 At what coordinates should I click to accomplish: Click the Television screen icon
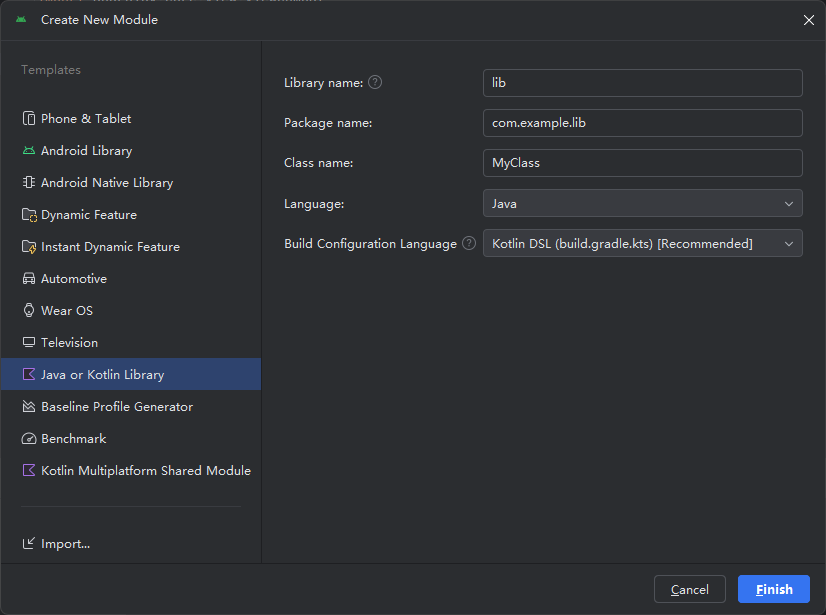tap(29, 343)
